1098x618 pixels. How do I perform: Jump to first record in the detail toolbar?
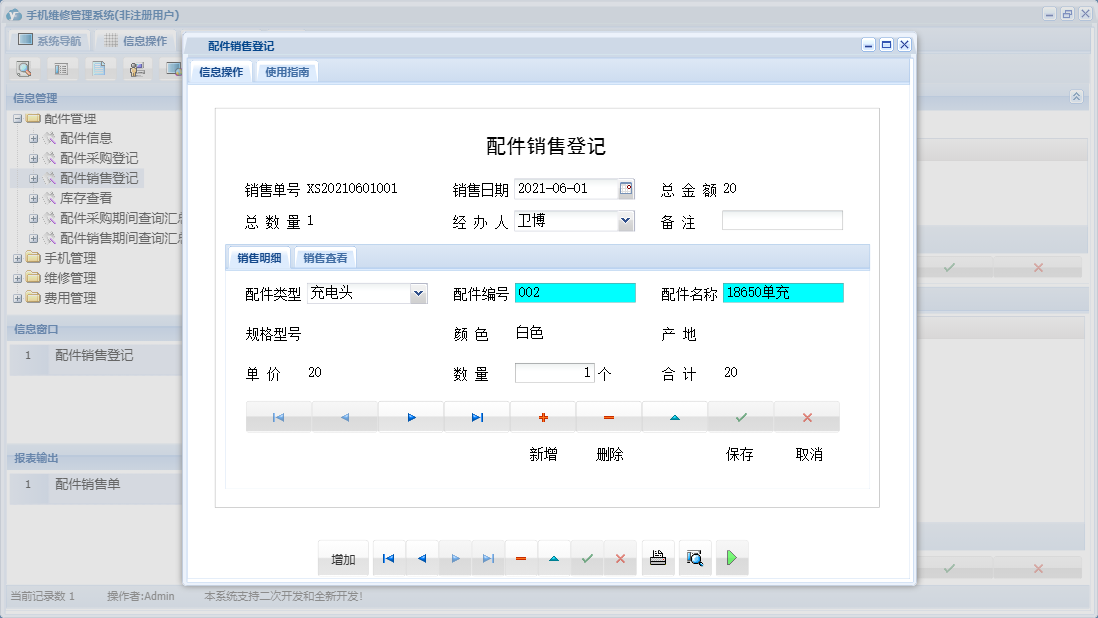(x=278, y=416)
